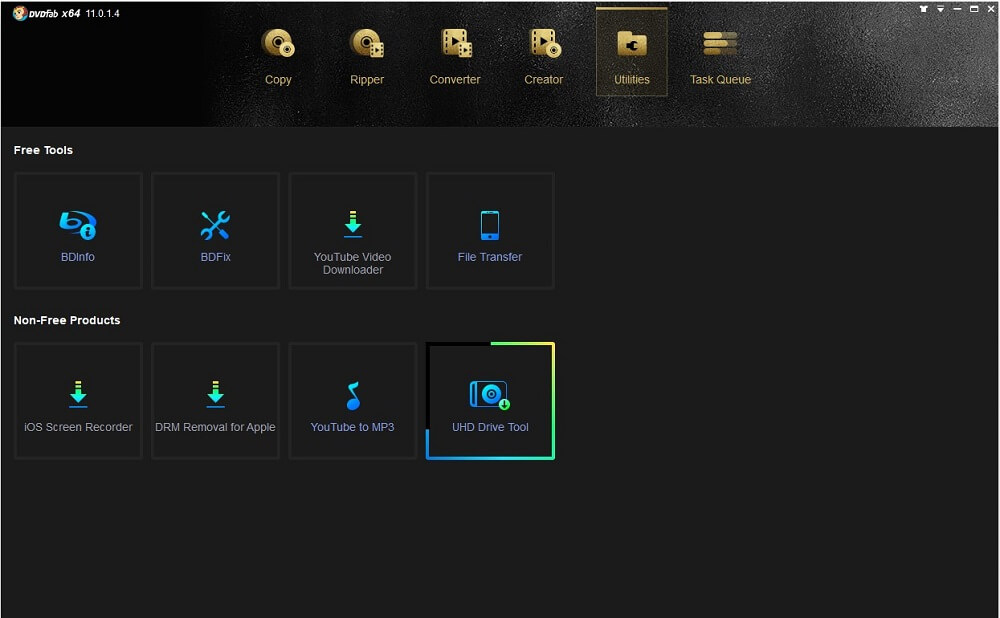Open iOS Screen Recorder tile

tap(78, 401)
